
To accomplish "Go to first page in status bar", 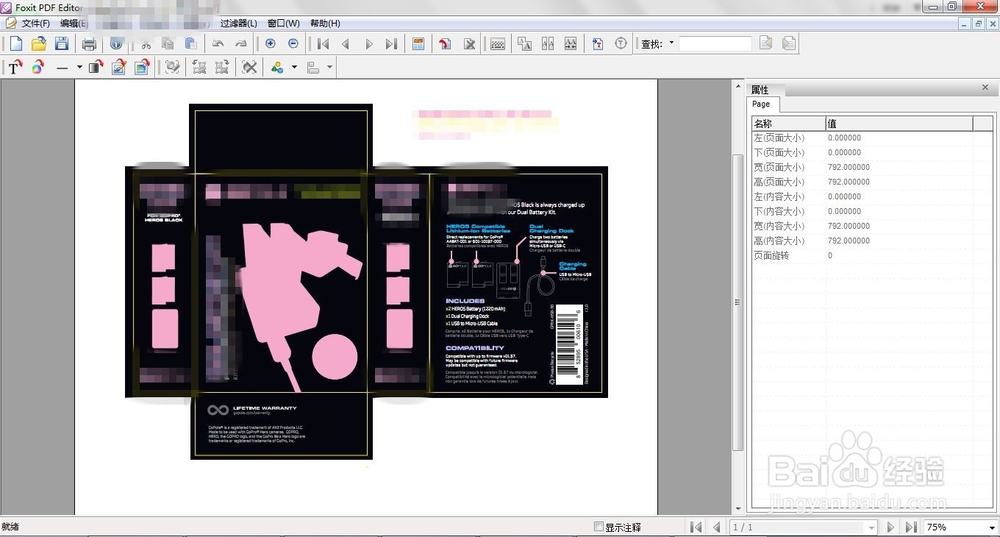I will (696, 527).
